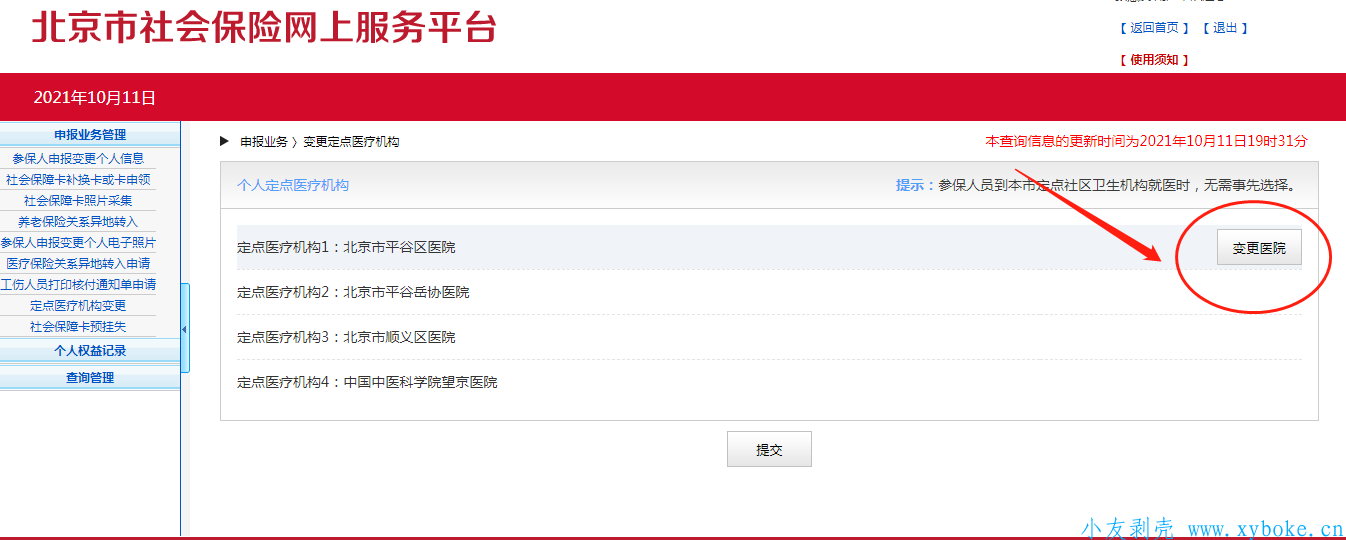
Task: Open the 返回首页 link
Action: pos(1154,28)
